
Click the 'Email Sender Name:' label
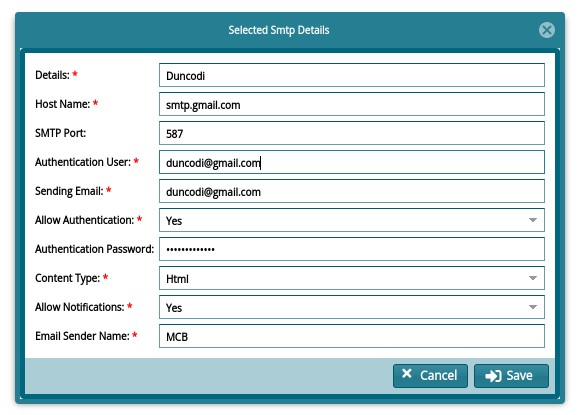coord(82,336)
